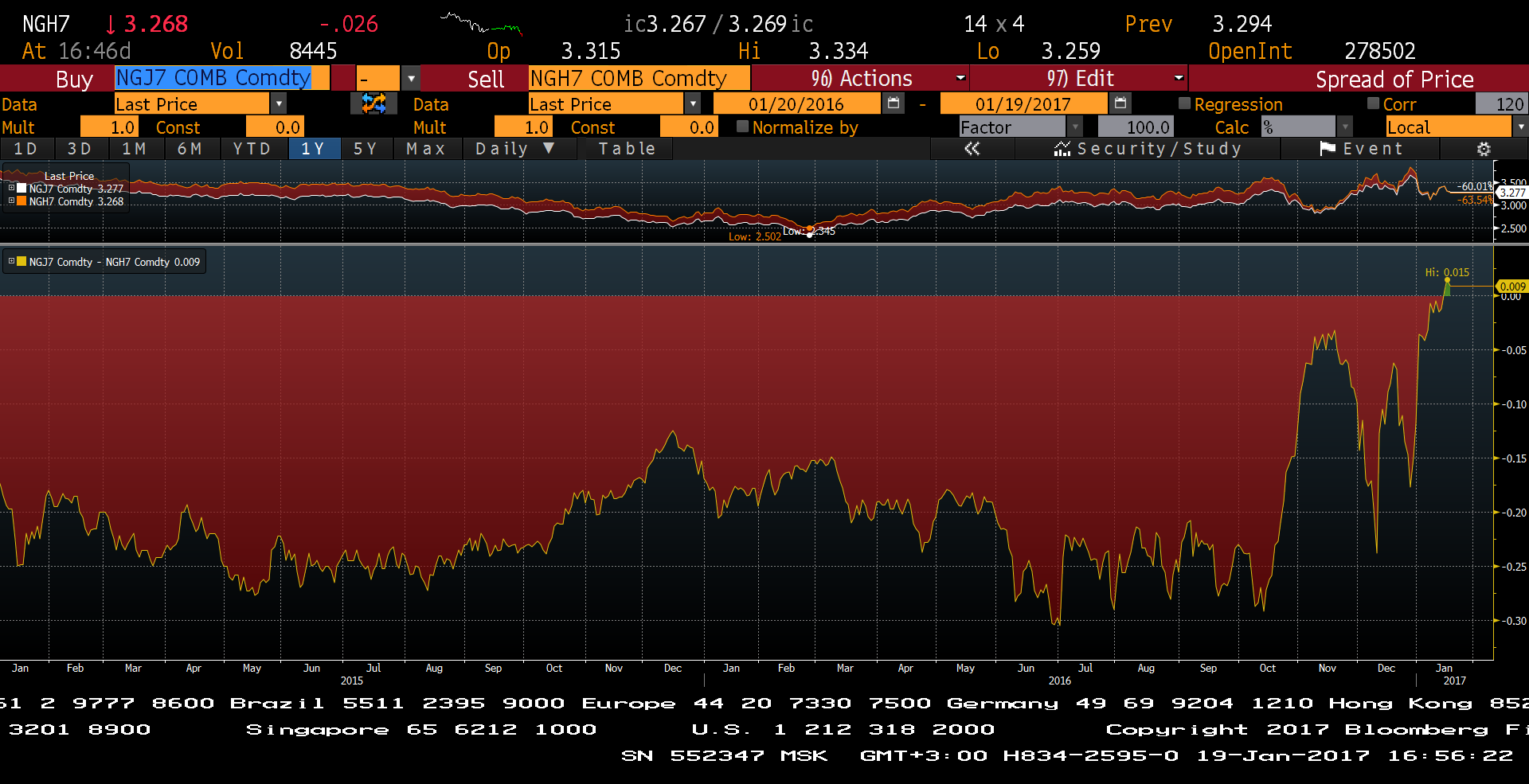
Task: Click the start date 01/20/2016 field
Action: click(x=796, y=103)
